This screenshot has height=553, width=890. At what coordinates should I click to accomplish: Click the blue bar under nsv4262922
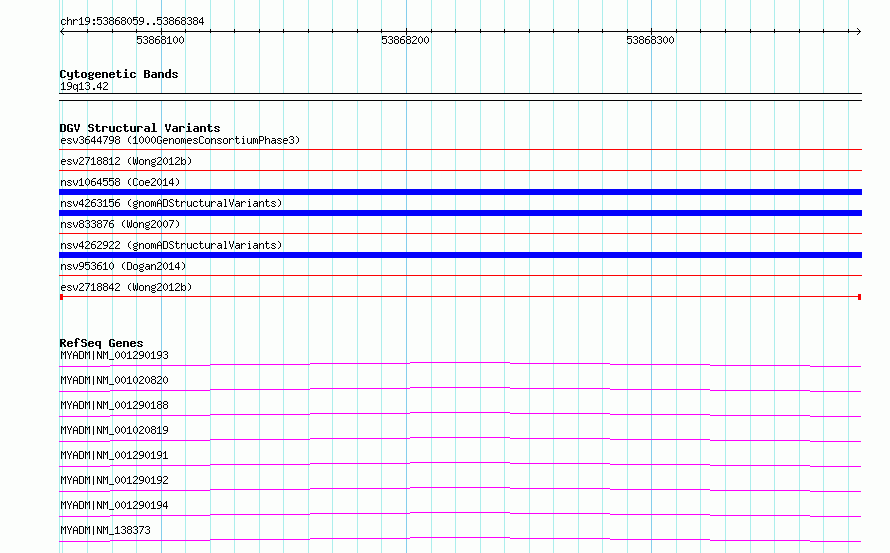[460, 255]
